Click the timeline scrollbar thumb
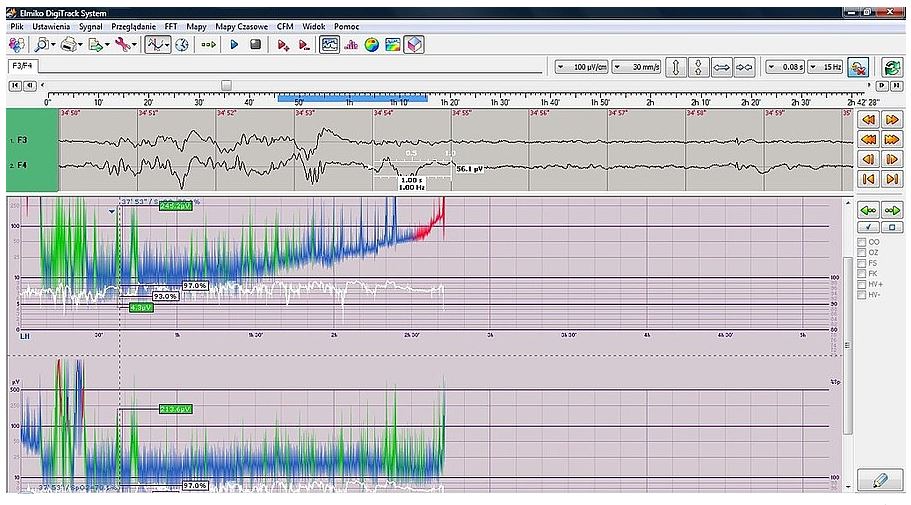This screenshot has width=911, height=505. [226, 86]
